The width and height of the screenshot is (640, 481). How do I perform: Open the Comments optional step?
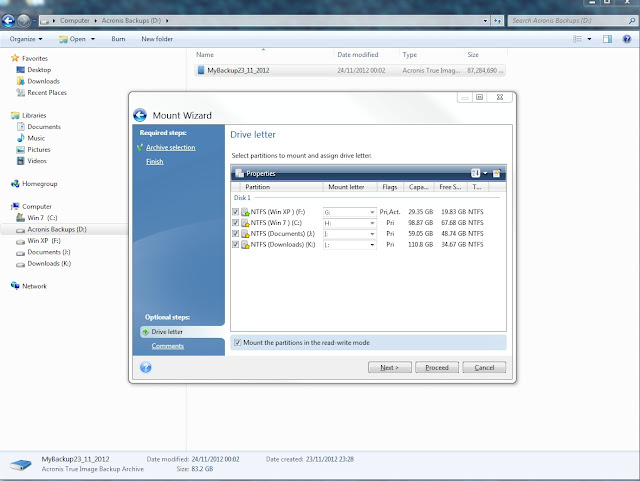[x=168, y=346]
